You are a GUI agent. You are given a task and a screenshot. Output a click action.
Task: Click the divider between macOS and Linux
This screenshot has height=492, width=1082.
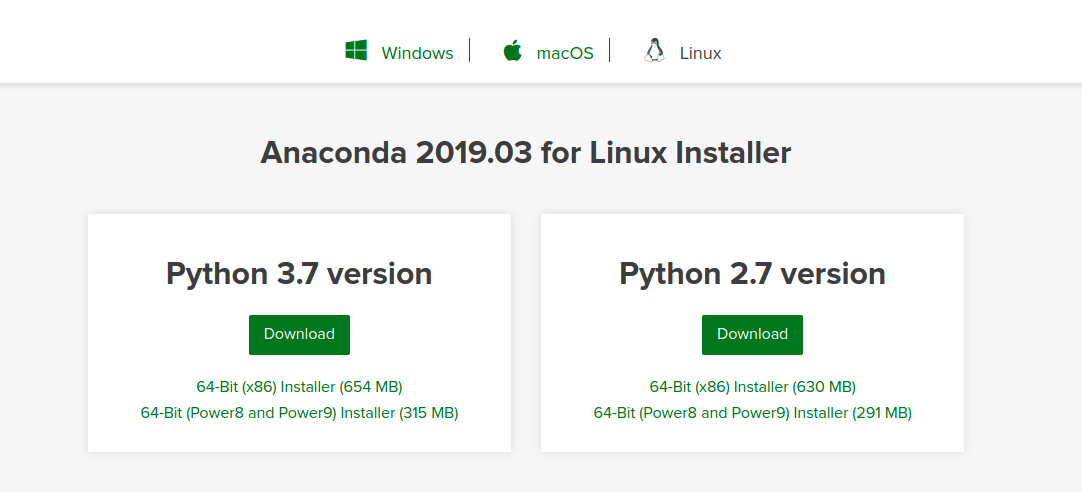610,51
